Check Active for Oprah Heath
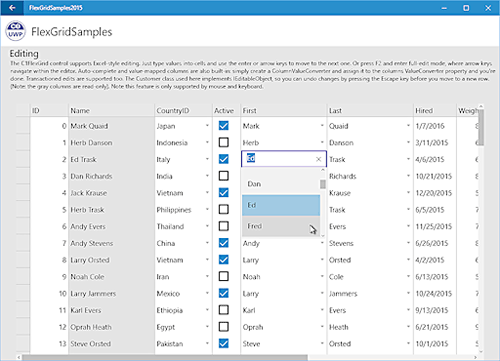500x361 pixels. point(223,327)
